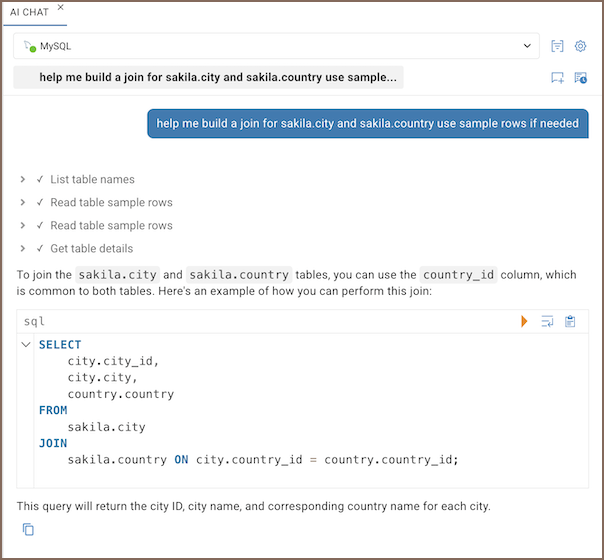Image resolution: width=604 pixels, height=560 pixels.
Task: Copy SQL code to clipboard
Action: [x=570, y=321]
